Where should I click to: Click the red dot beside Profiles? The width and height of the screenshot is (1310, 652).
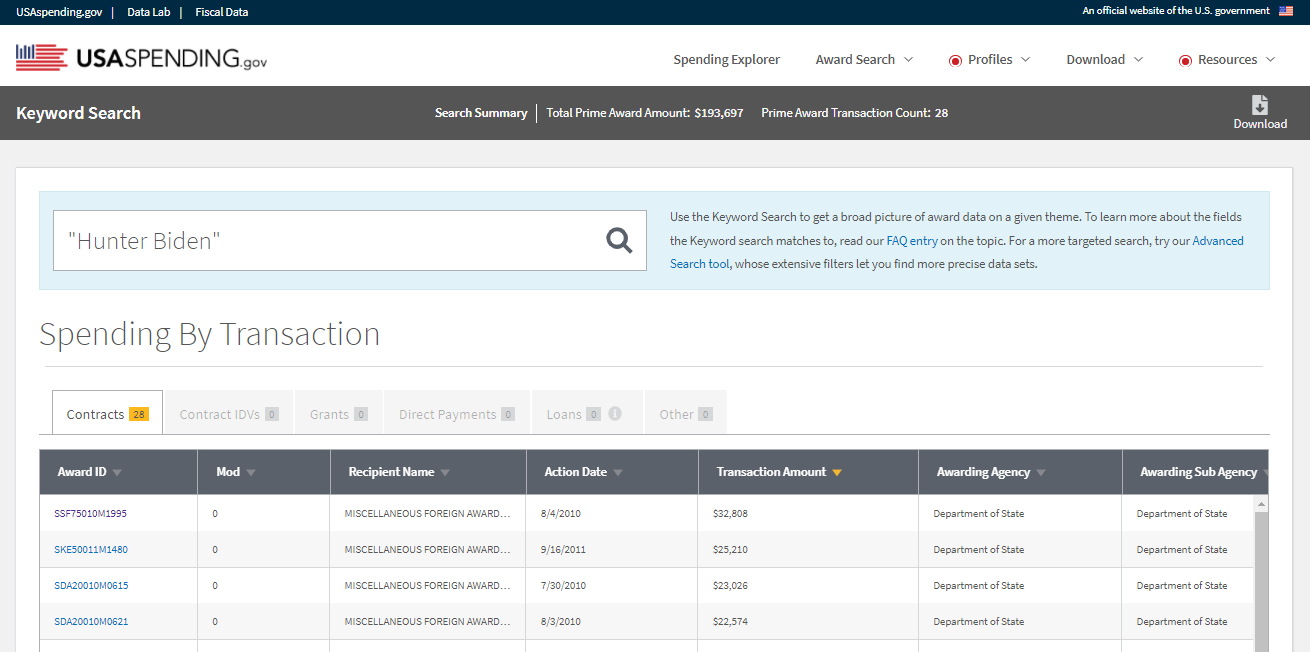pyautogui.click(x=955, y=60)
